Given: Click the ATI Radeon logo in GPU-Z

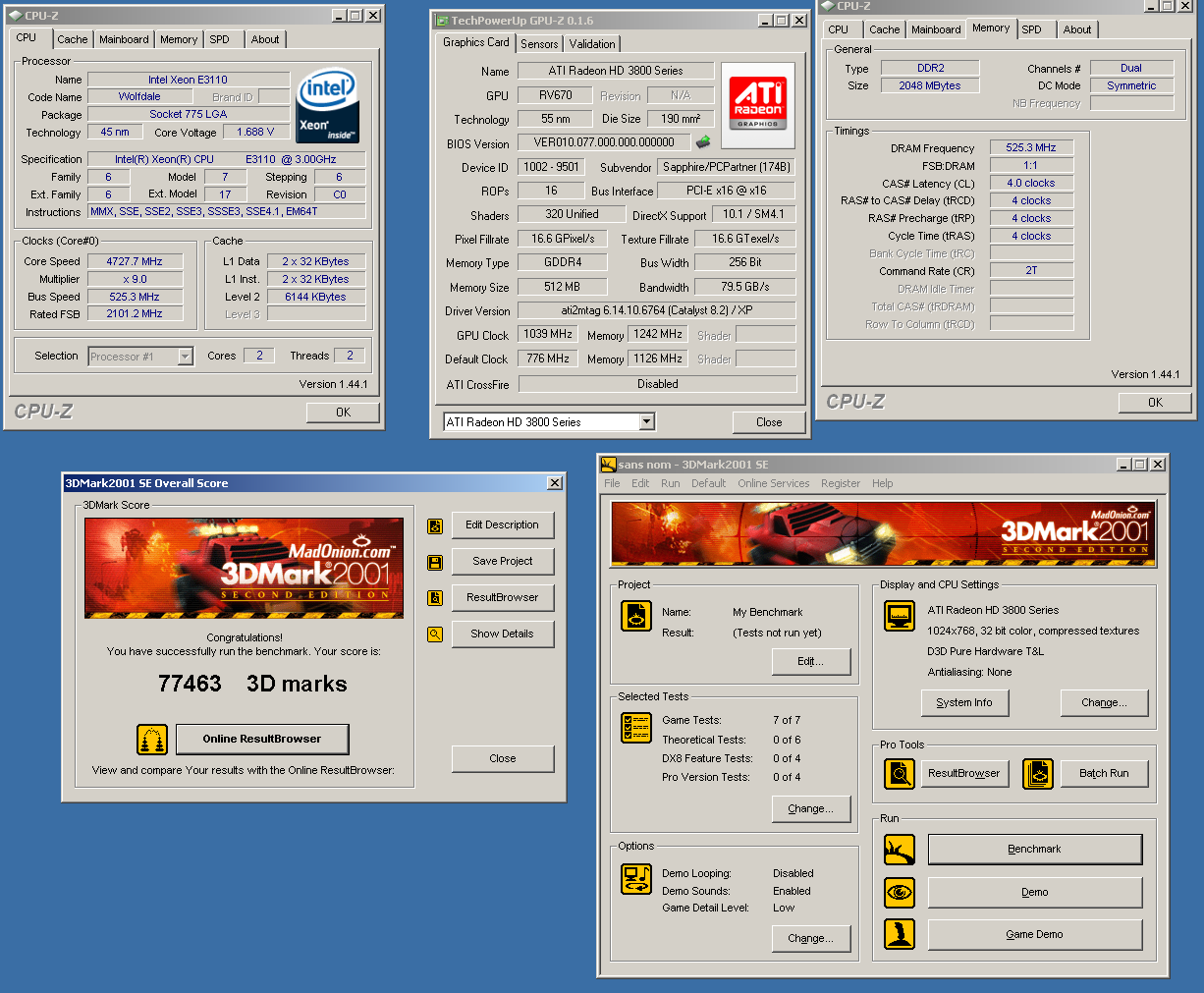Looking at the screenshot, I should (x=758, y=103).
